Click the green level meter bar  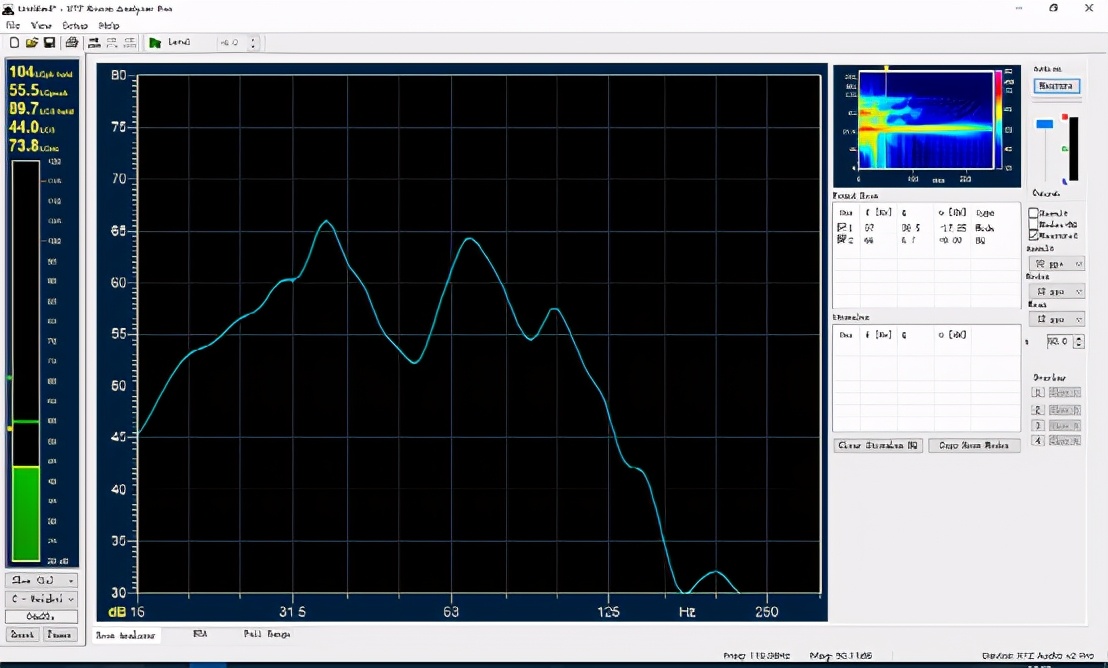point(26,513)
